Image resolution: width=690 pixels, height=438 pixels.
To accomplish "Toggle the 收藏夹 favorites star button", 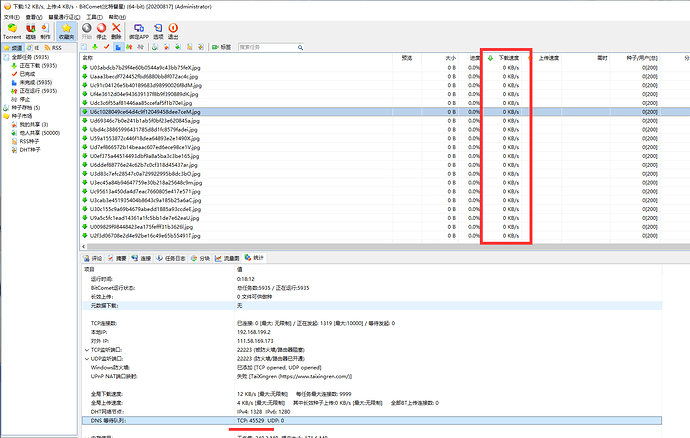I will point(66,32).
